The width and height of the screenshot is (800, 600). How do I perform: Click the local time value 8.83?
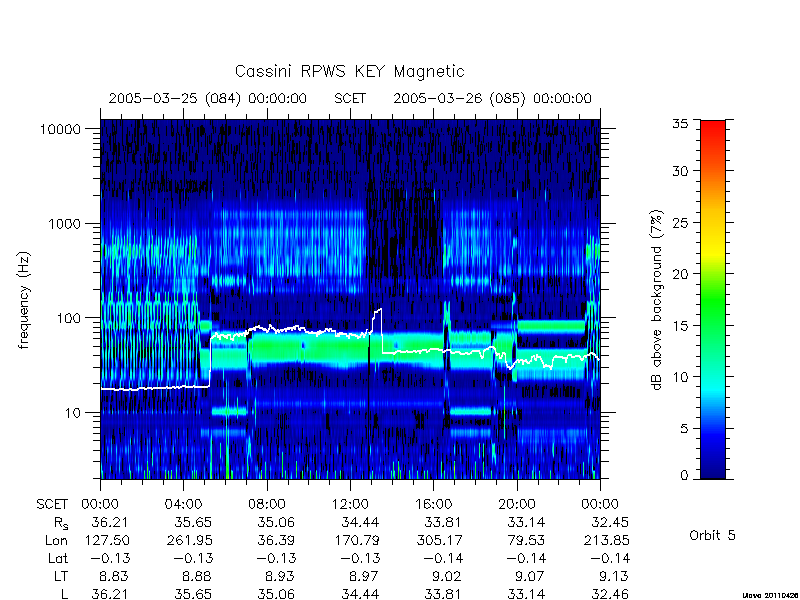point(113,577)
